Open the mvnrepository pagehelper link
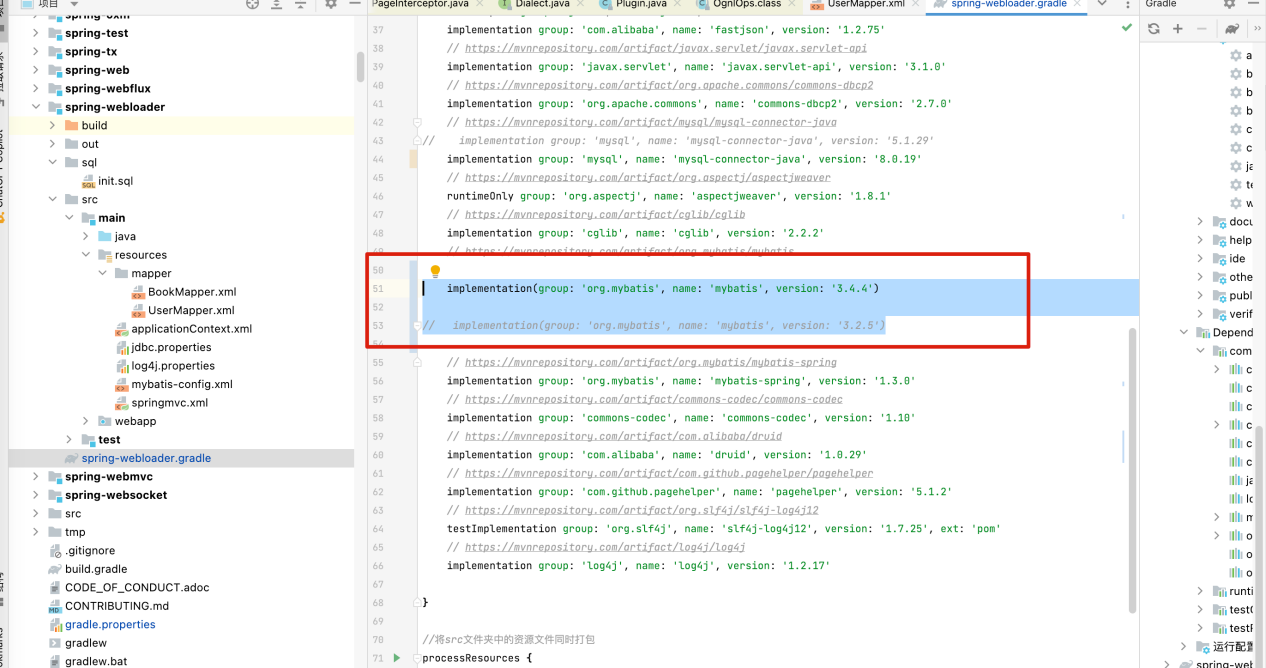The height and width of the screenshot is (668, 1266). pyautogui.click(x=668, y=474)
